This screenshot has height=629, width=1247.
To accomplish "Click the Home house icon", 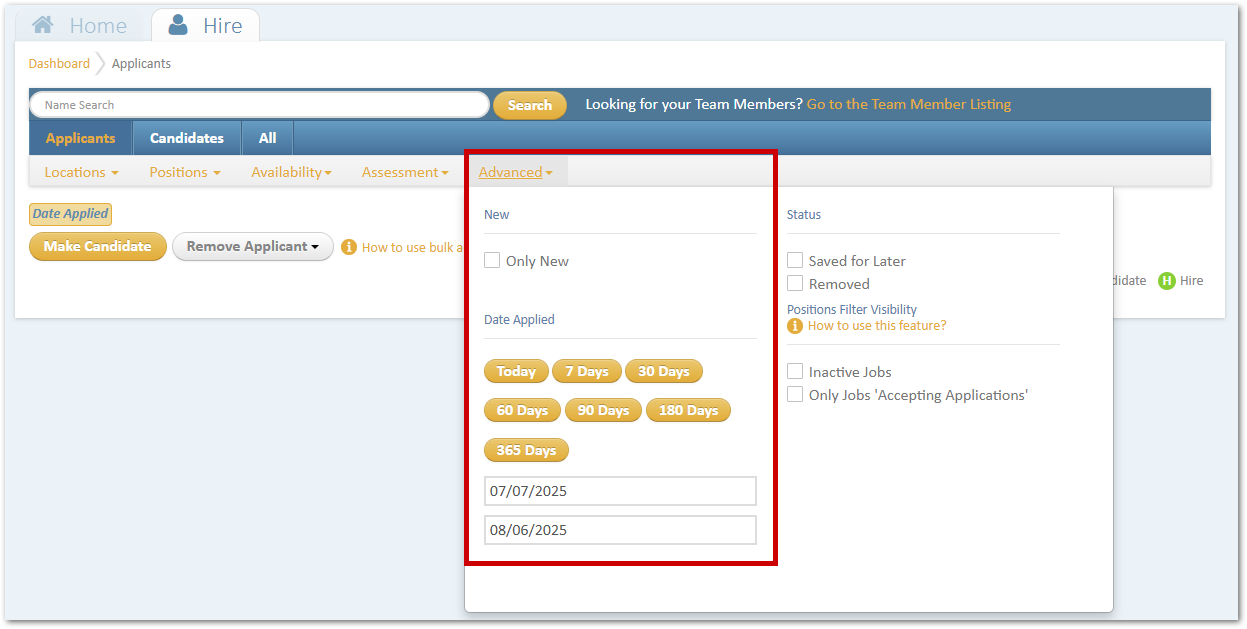I will coord(42,25).
